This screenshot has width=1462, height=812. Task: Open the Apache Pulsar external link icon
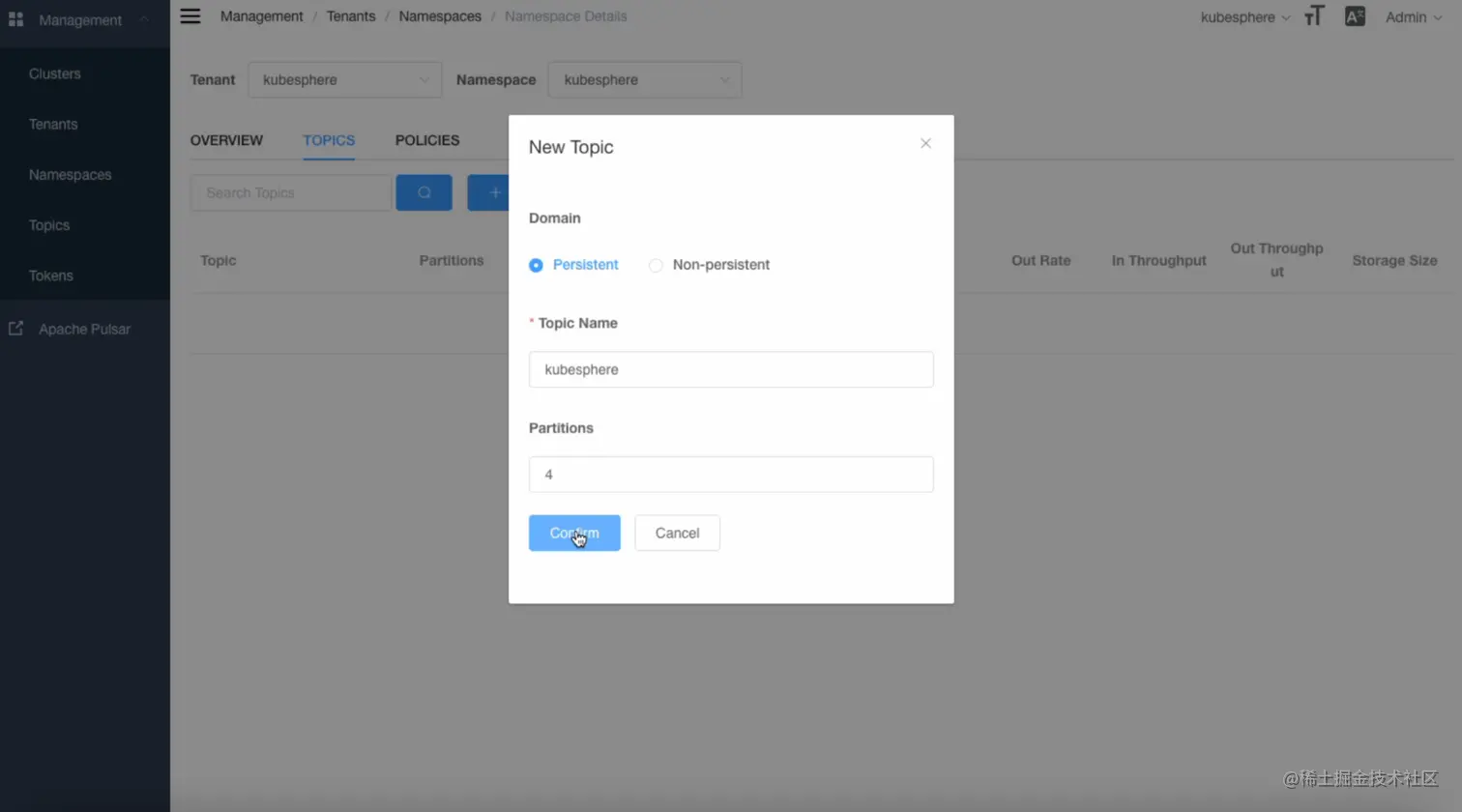(15, 329)
